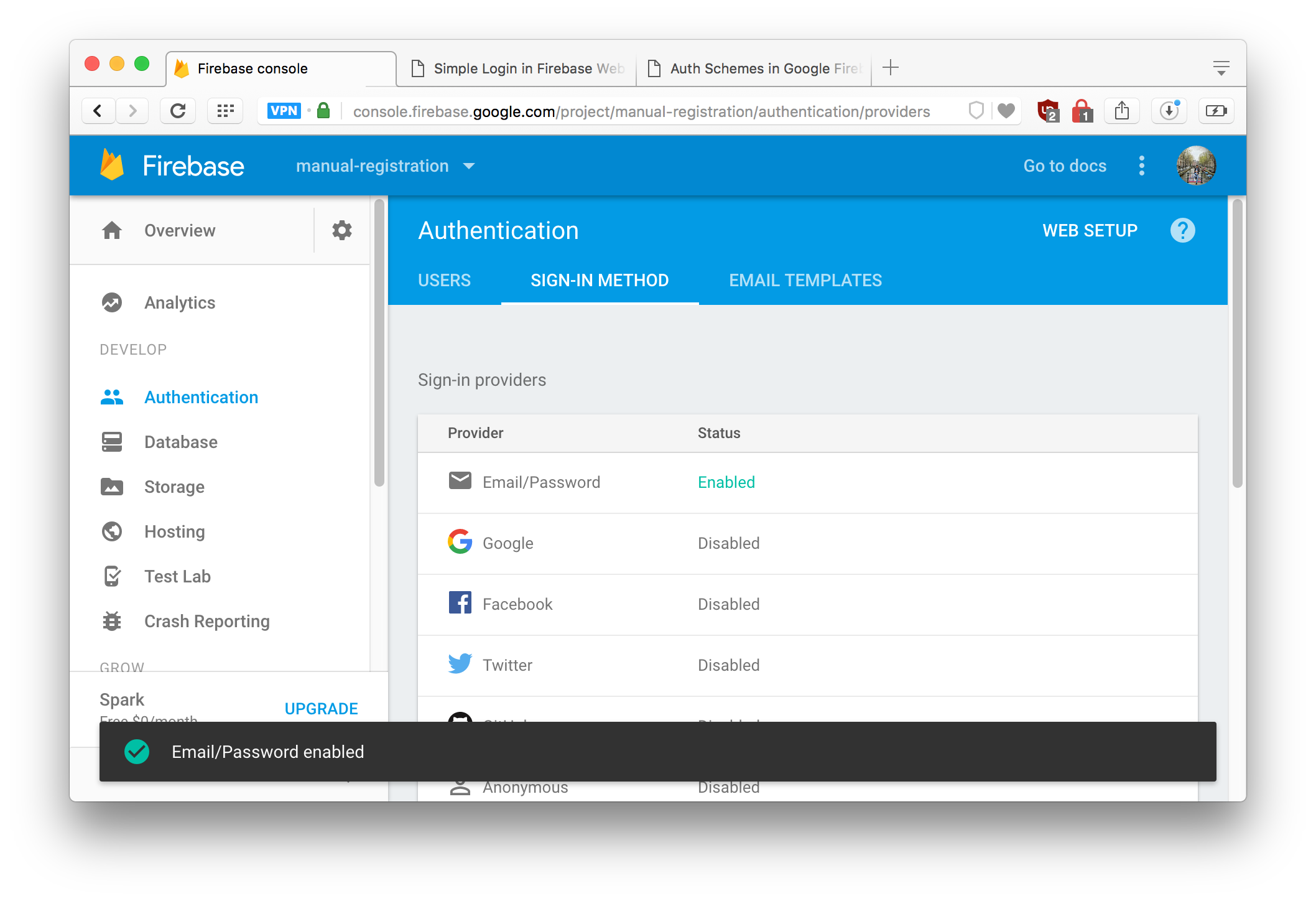Open the tab list menu icon

point(1221,67)
